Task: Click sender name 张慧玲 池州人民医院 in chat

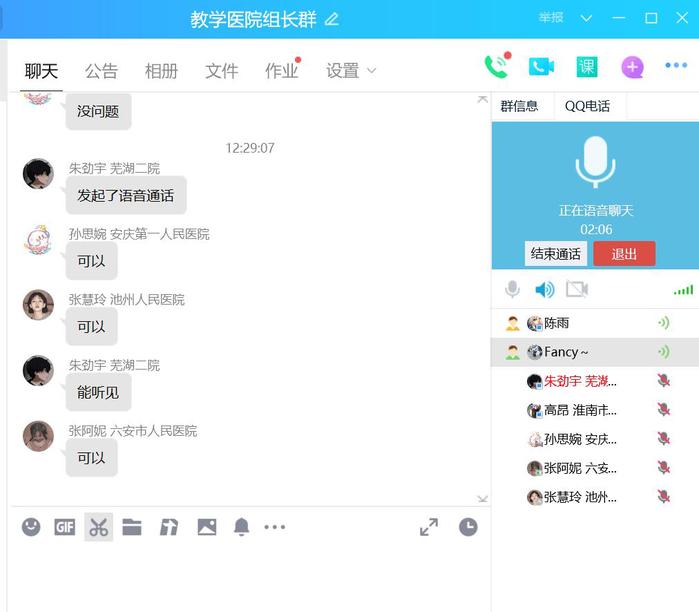Action: [x=126, y=300]
